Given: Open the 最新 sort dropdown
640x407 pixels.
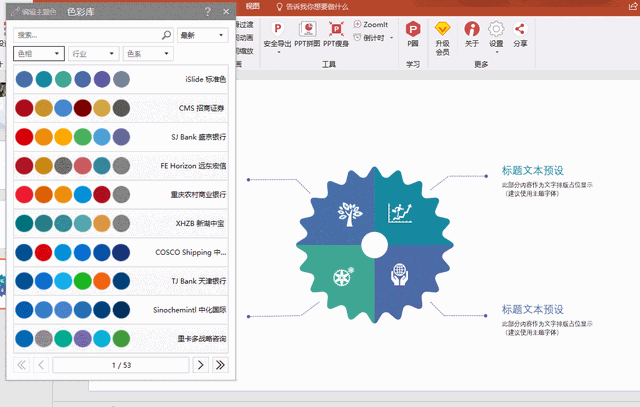Looking at the screenshot, I should click(202, 35).
